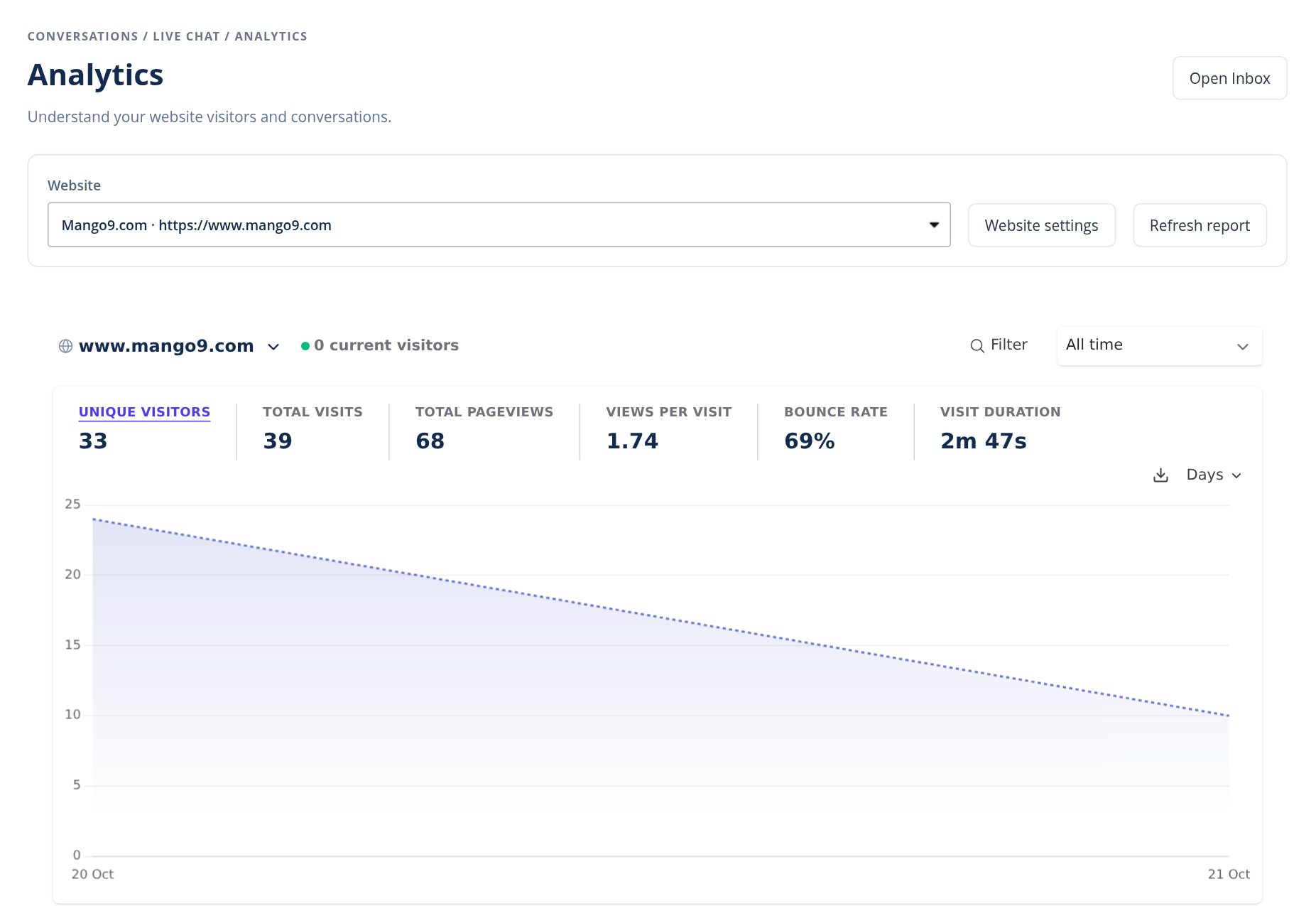Click the globe icon beside www.mango9.com
This screenshot has height=906, width=1316.
tap(65, 346)
